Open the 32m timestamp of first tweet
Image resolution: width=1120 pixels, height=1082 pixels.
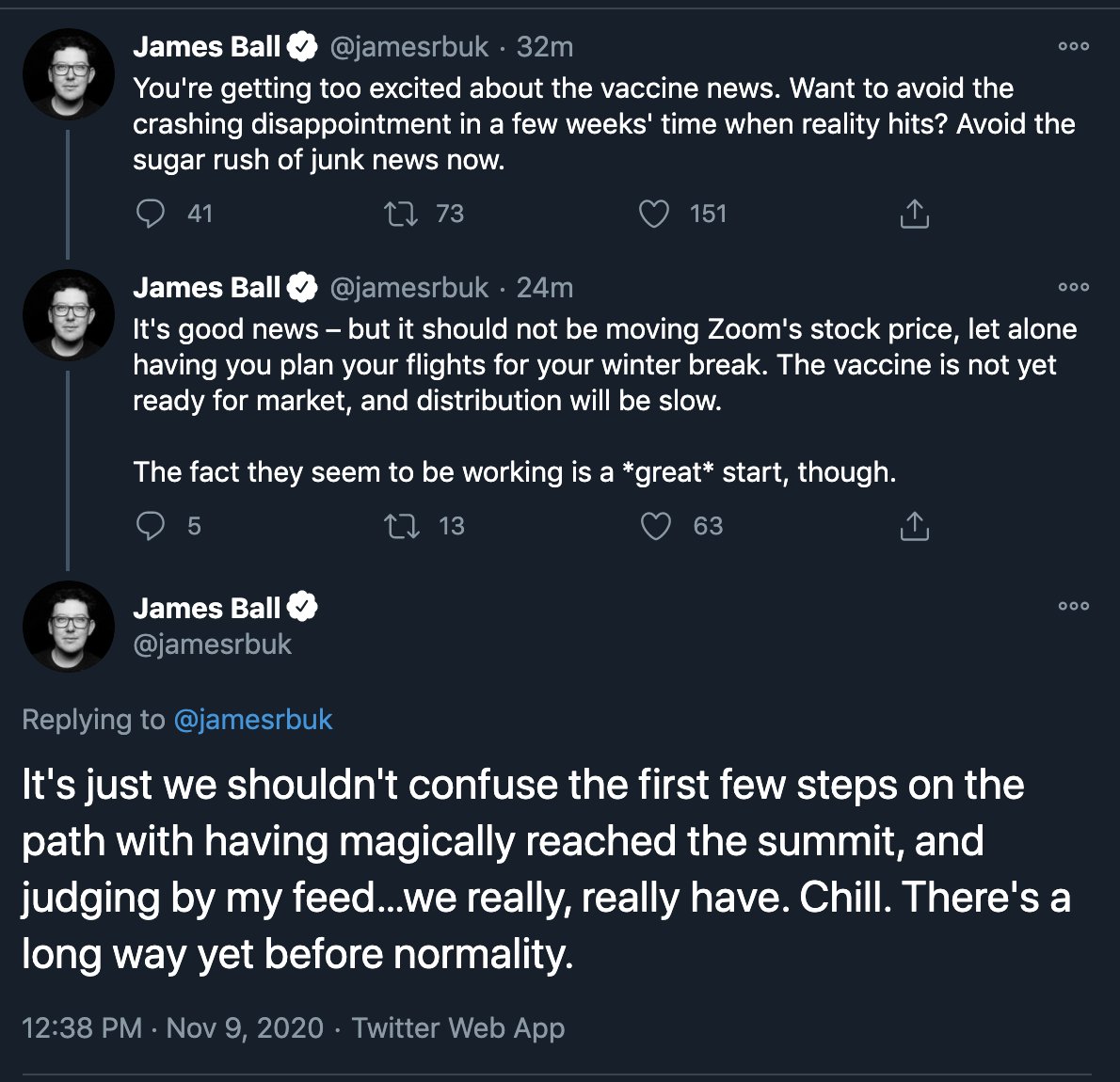544,47
